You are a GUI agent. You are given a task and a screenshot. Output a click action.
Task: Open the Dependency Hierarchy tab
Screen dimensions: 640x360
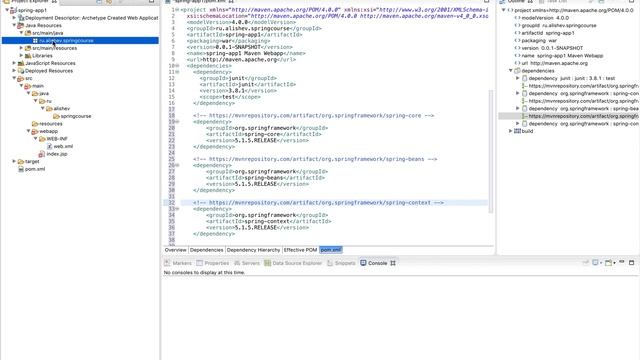coord(253,250)
